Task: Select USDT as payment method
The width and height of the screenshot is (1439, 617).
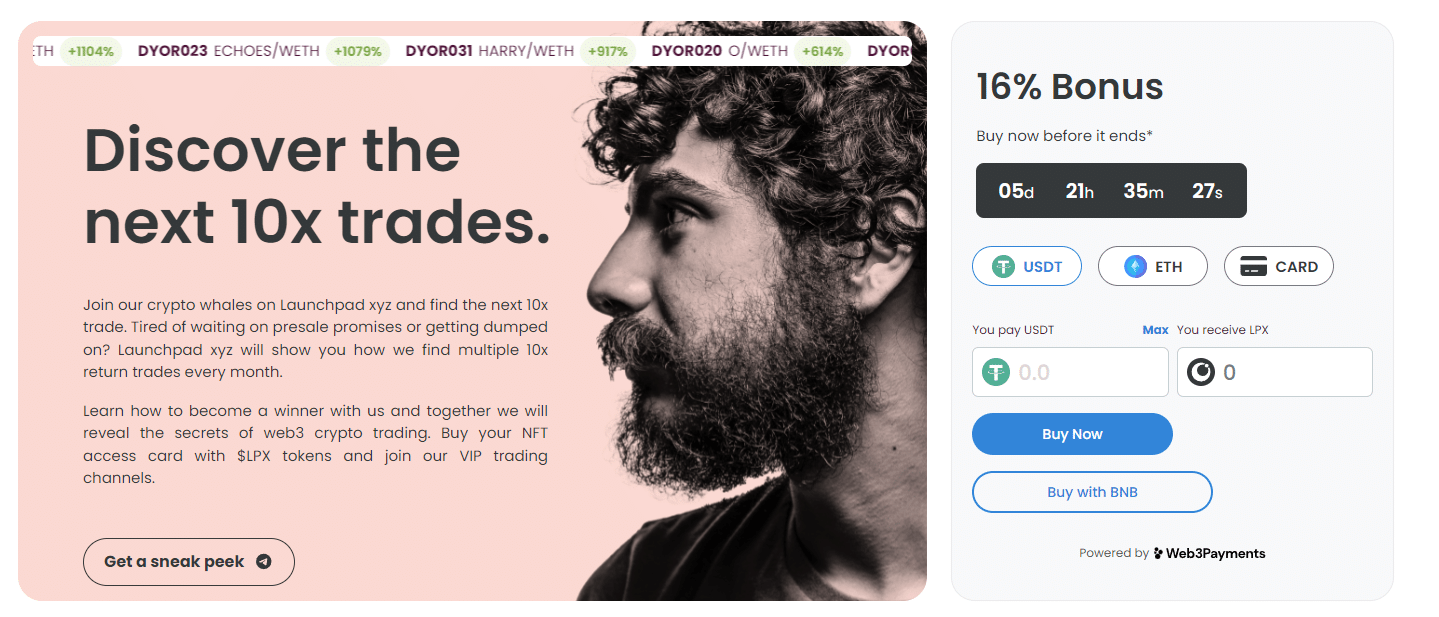Action: 1027,267
